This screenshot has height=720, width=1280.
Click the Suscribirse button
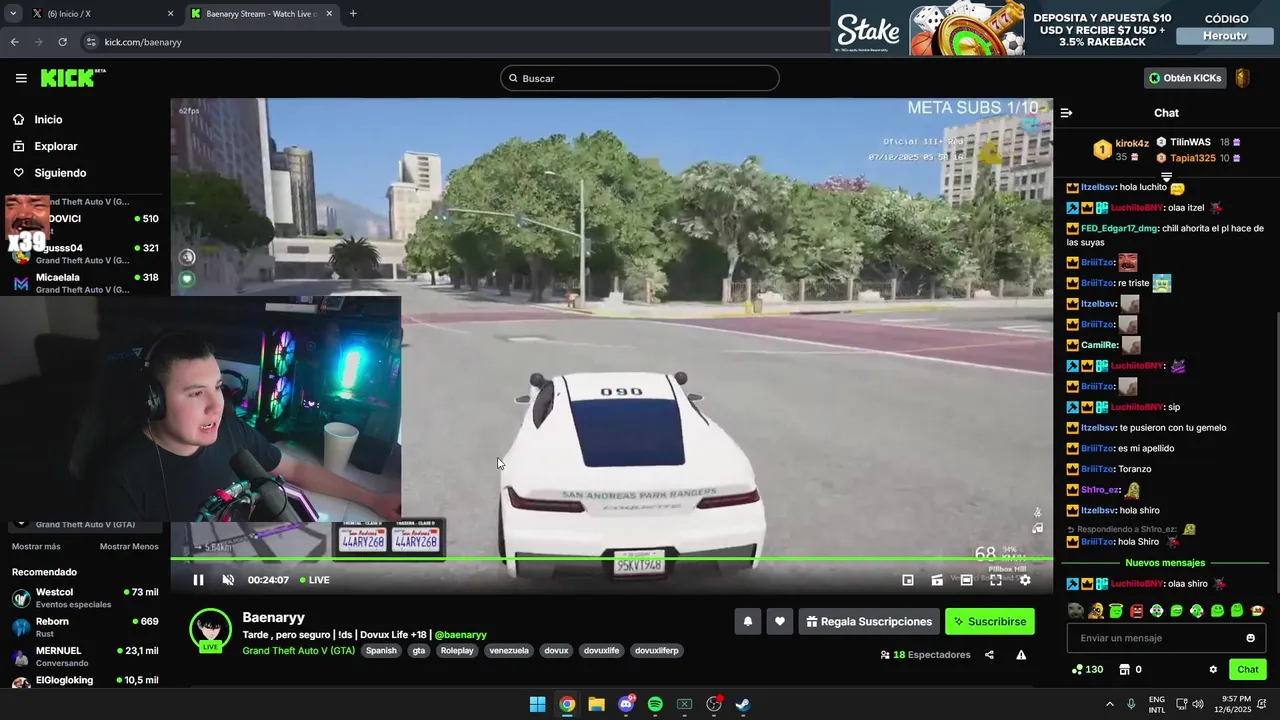point(990,621)
